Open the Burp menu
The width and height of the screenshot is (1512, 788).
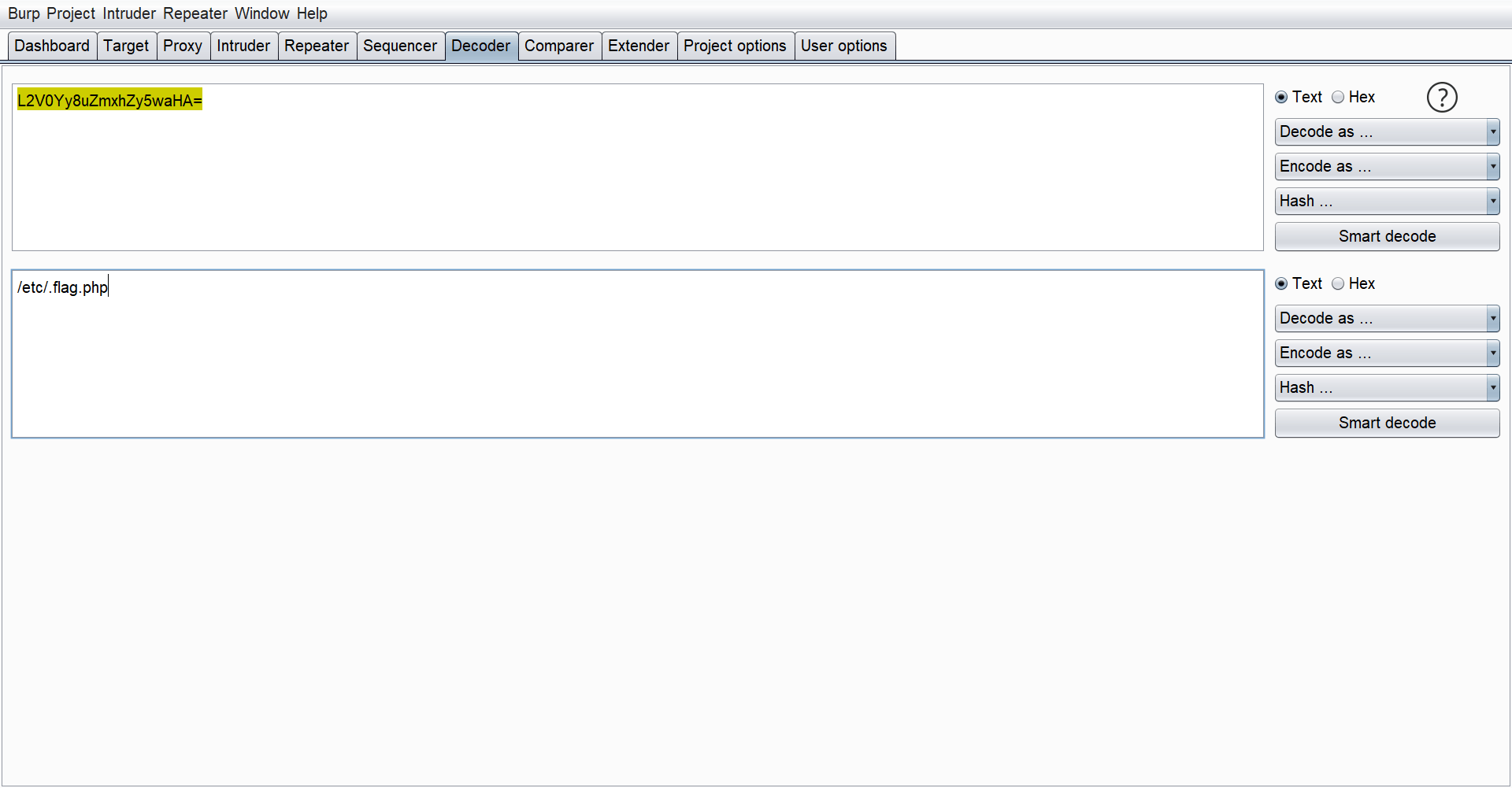(24, 13)
